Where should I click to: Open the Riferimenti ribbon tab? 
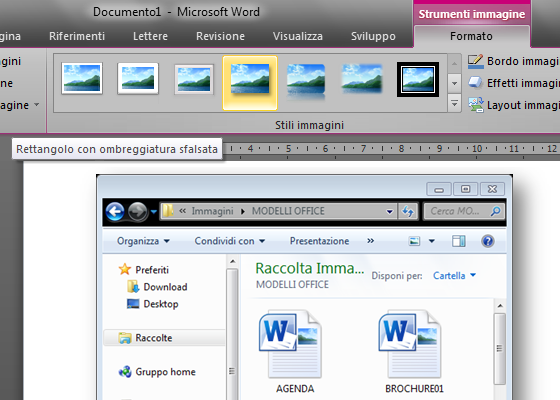click(x=77, y=36)
